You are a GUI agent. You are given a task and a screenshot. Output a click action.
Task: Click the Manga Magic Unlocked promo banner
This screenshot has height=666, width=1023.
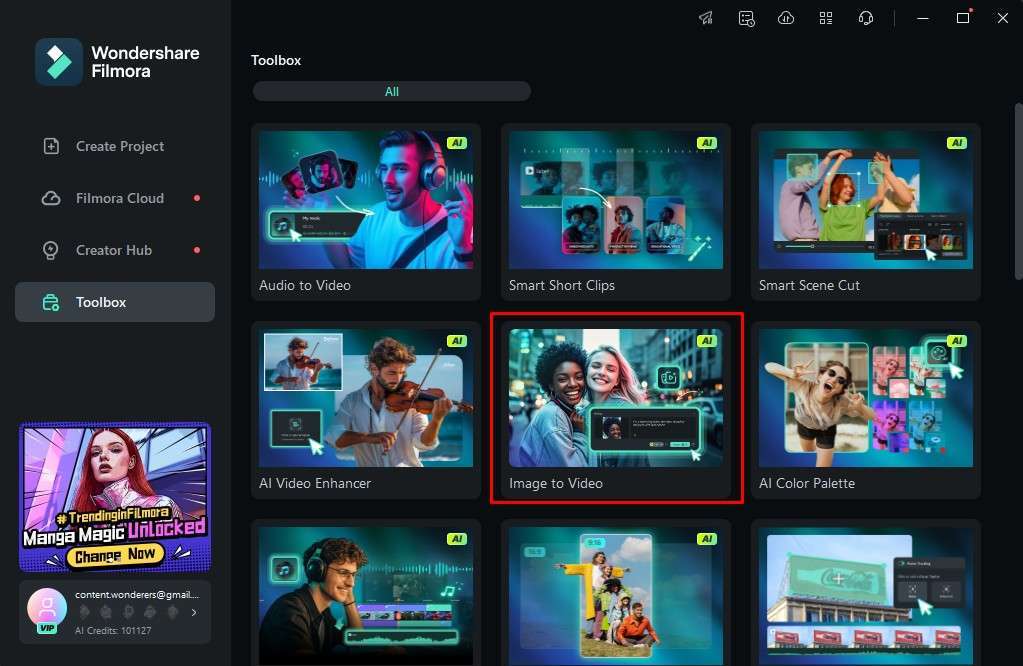point(115,497)
